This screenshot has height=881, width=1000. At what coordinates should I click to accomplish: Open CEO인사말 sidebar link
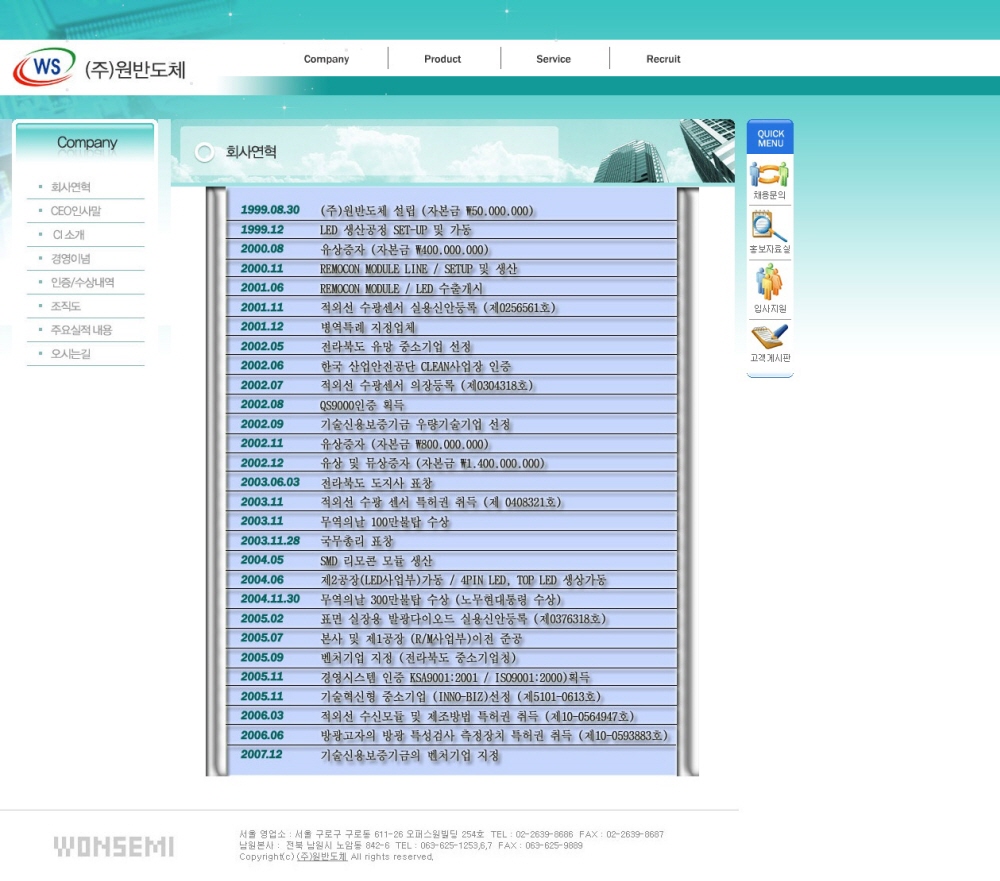[76, 211]
